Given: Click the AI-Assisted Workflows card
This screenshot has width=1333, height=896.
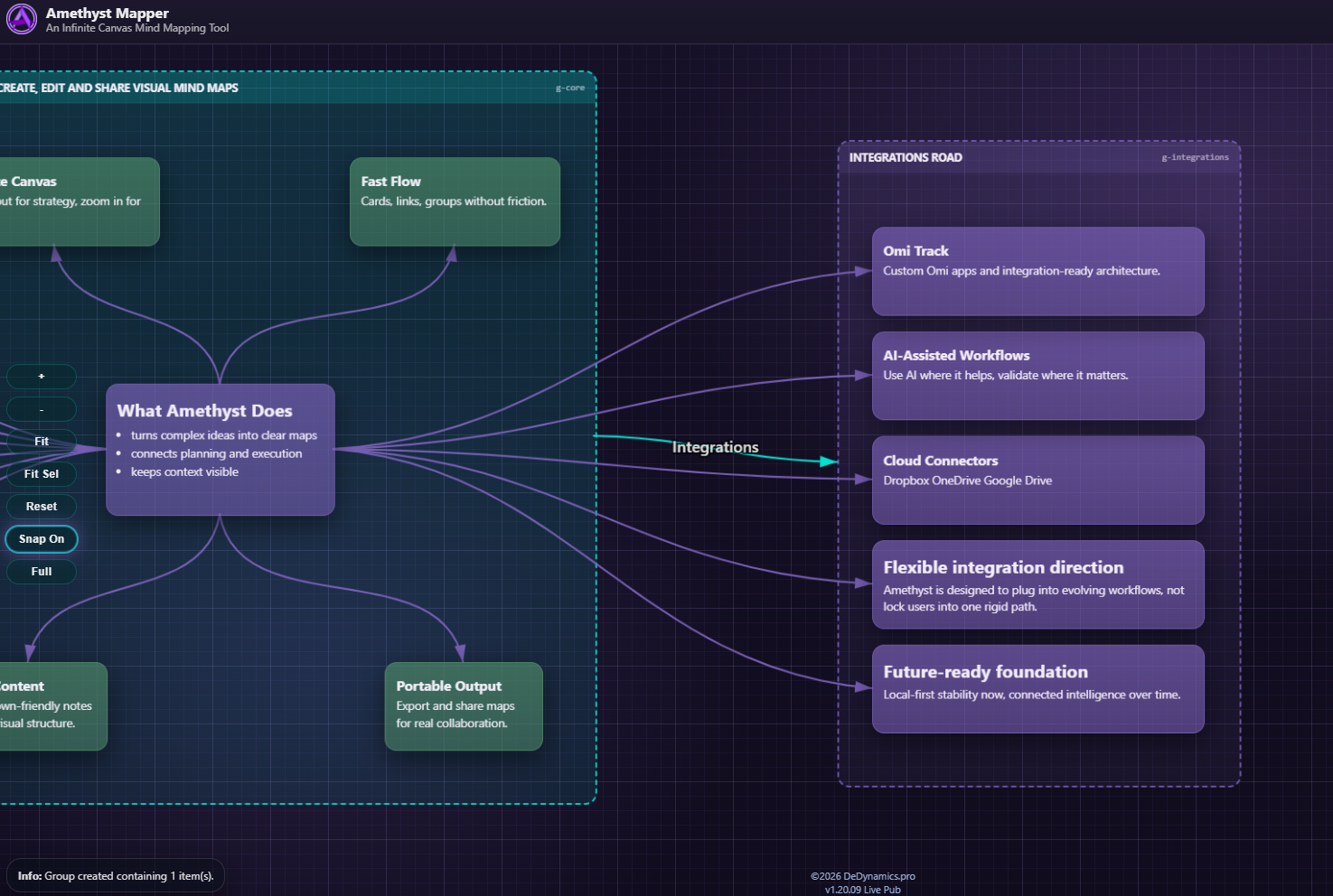Looking at the screenshot, I should (1037, 376).
